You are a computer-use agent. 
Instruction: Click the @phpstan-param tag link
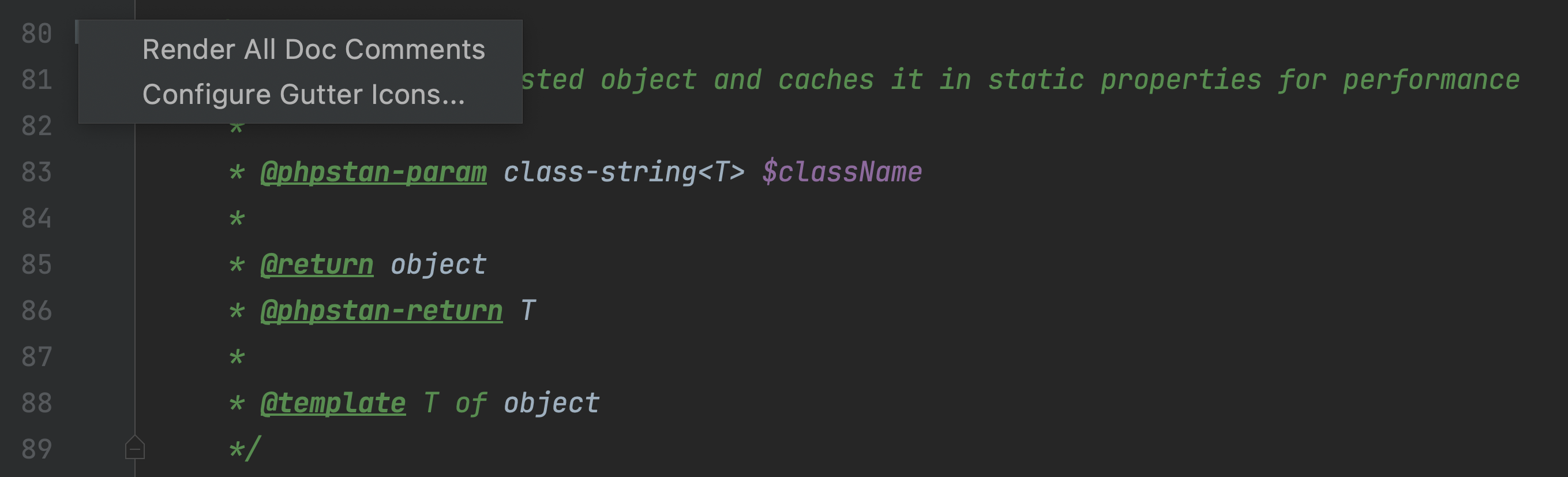pos(373,173)
